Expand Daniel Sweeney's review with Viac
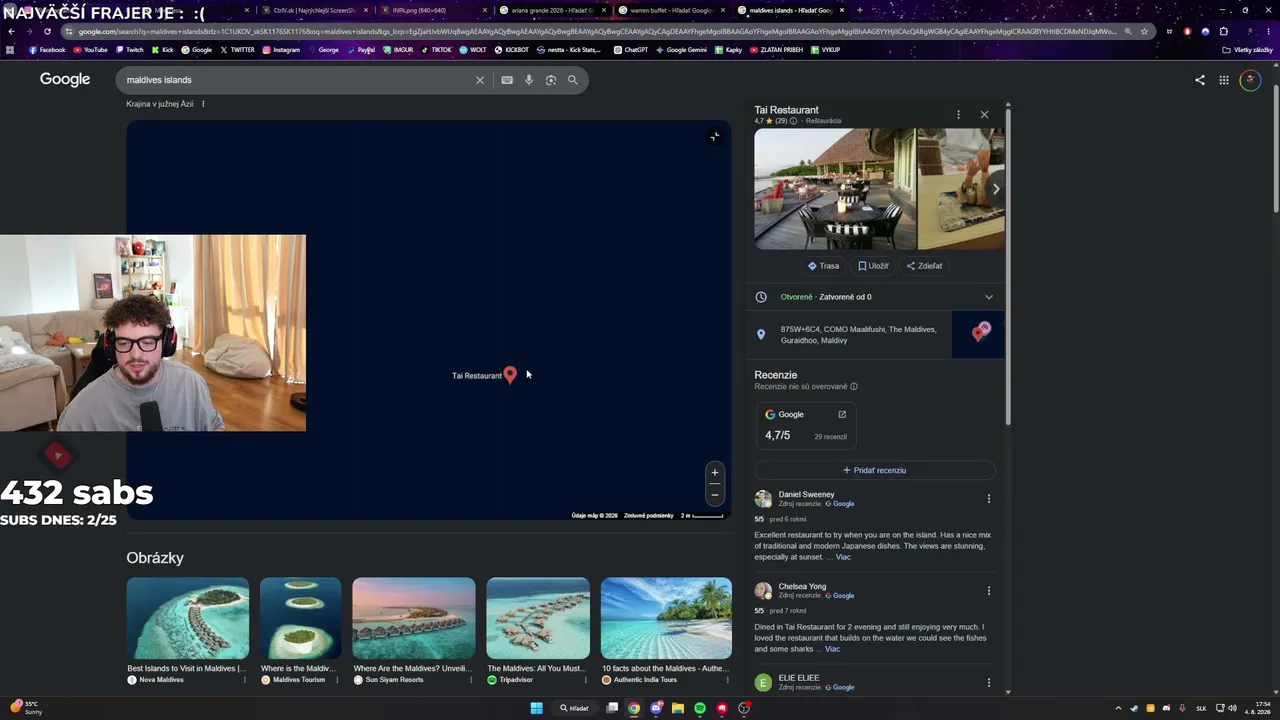This screenshot has width=1280, height=720. pyautogui.click(x=843, y=557)
